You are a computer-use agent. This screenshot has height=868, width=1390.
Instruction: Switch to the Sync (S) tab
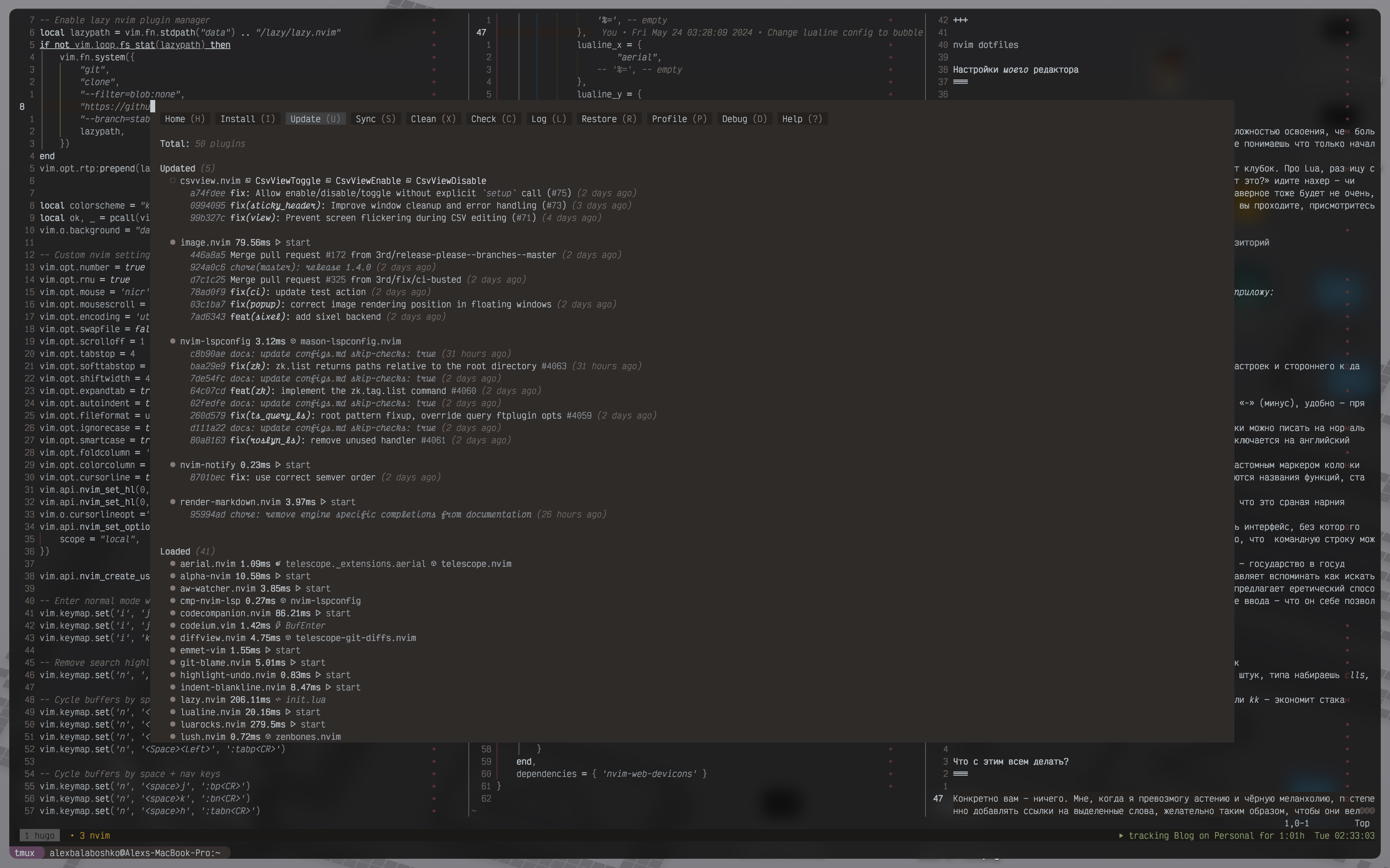point(375,119)
